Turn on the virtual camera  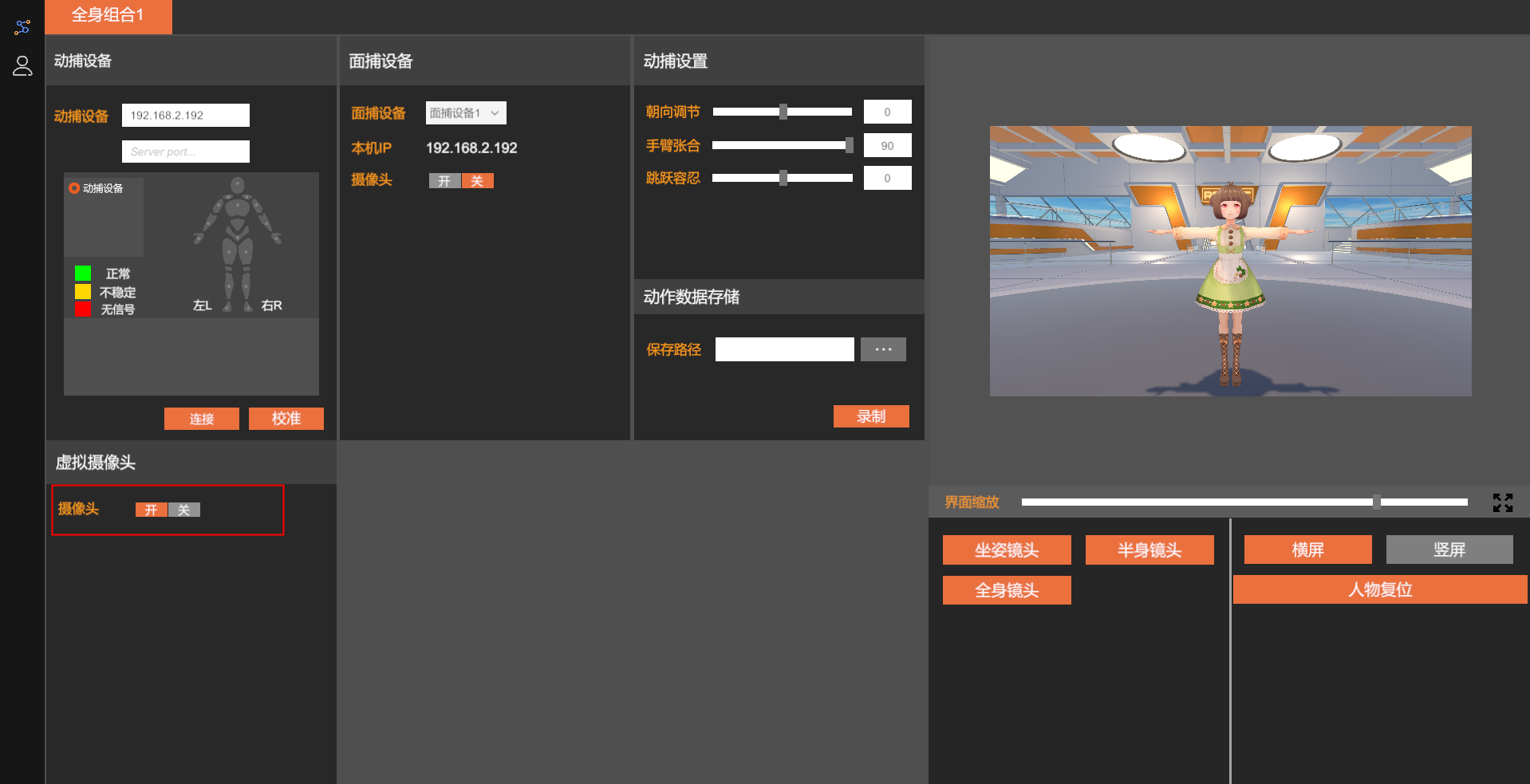[x=151, y=510]
